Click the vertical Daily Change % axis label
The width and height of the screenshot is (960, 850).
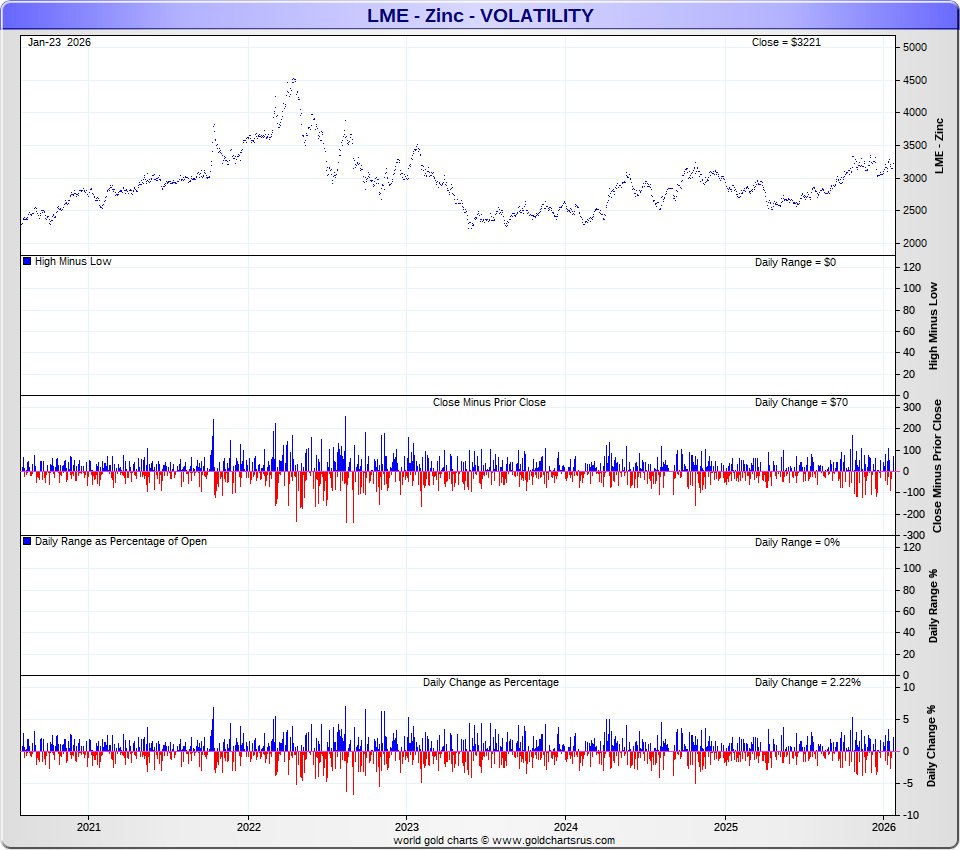pos(932,745)
